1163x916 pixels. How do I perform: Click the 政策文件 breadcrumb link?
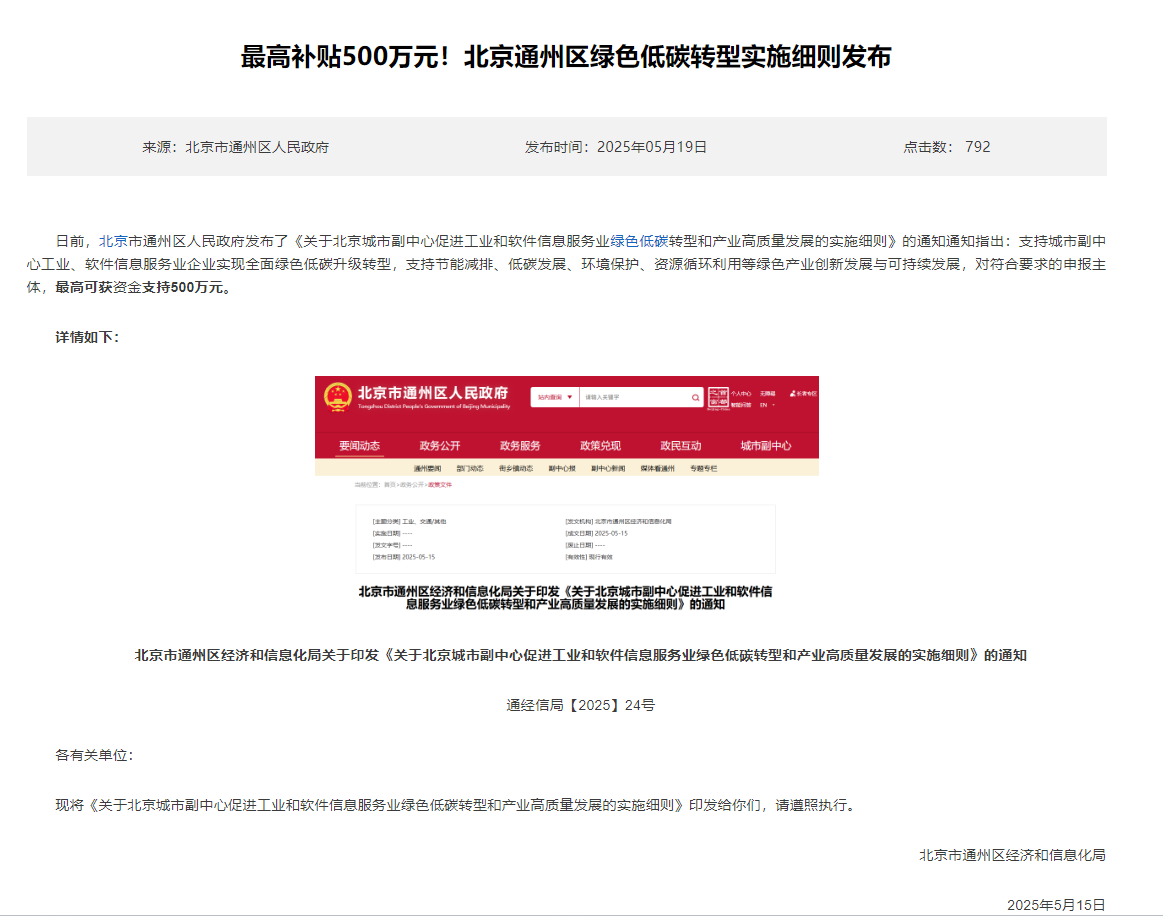click(x=440, y=484)
